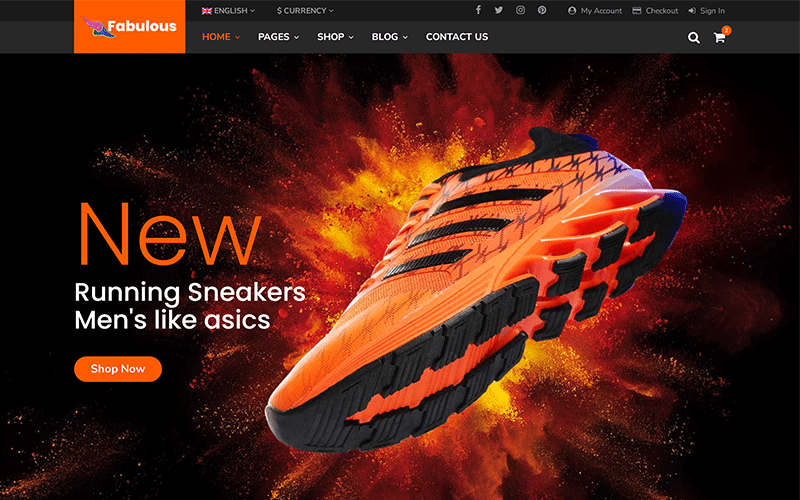The image size is (800, 500).
Task: Open the shopping cart icon
Action: point(719,38)
